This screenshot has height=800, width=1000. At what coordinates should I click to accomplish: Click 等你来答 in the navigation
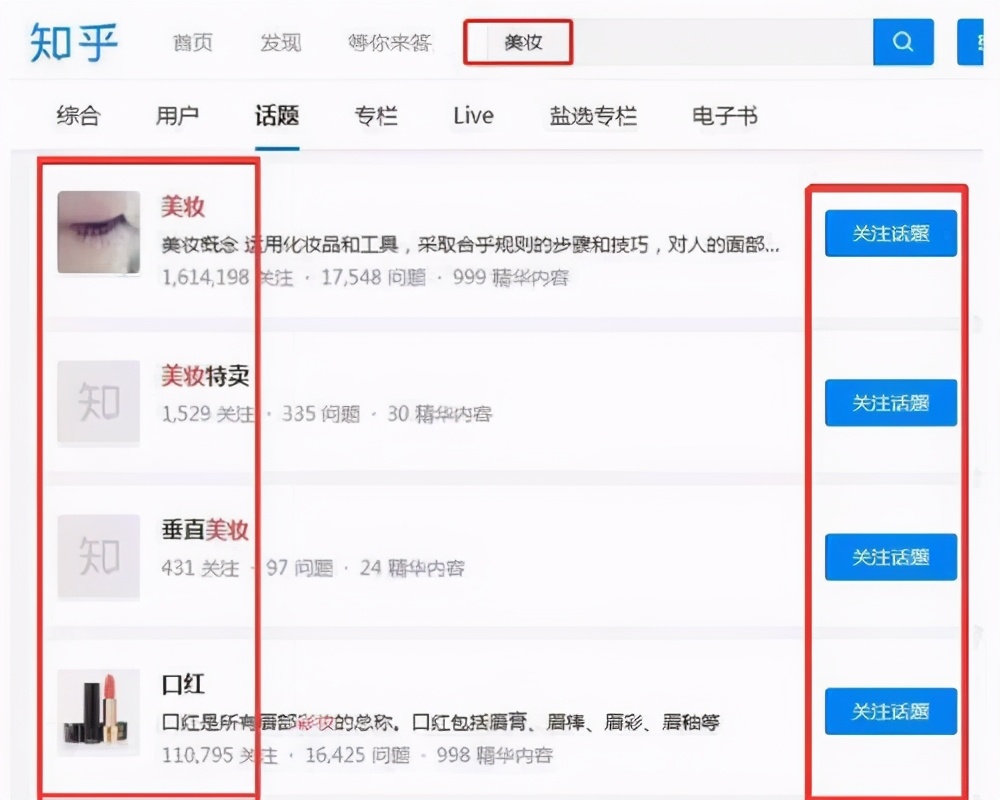(389, 42)
